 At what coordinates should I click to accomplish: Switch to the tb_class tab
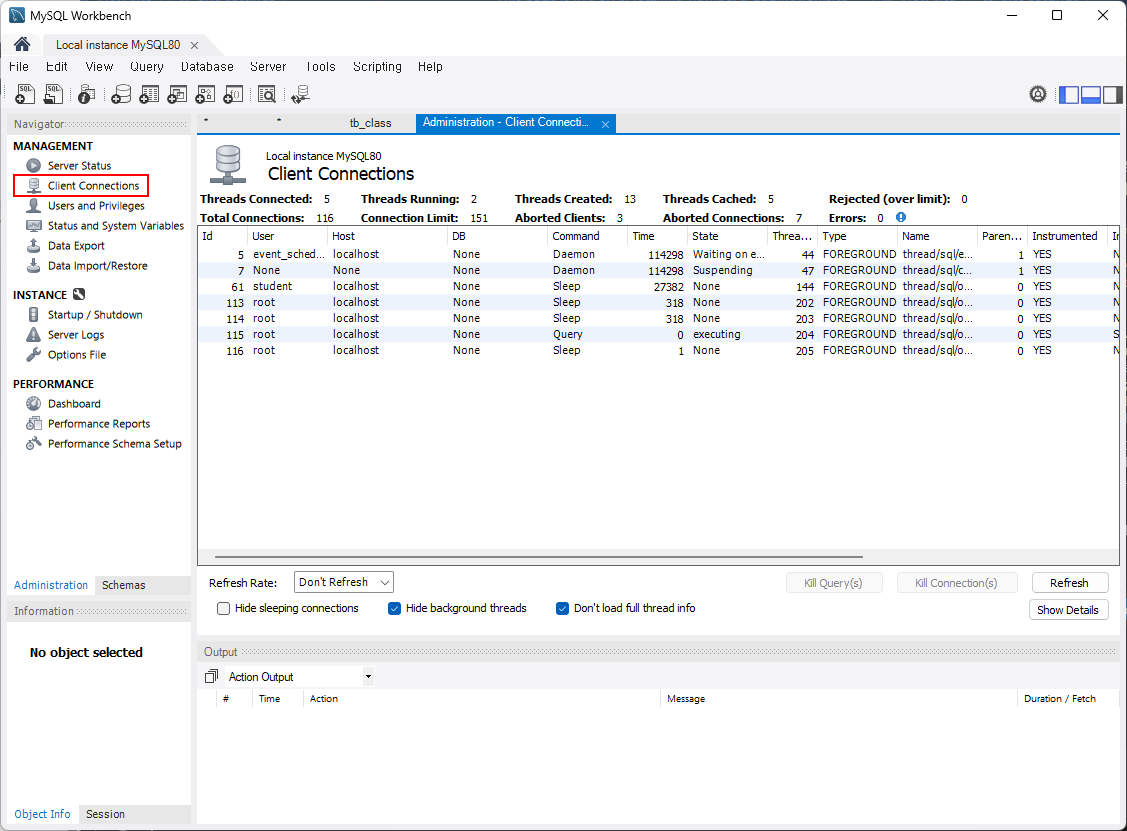(x=370, y=123)
